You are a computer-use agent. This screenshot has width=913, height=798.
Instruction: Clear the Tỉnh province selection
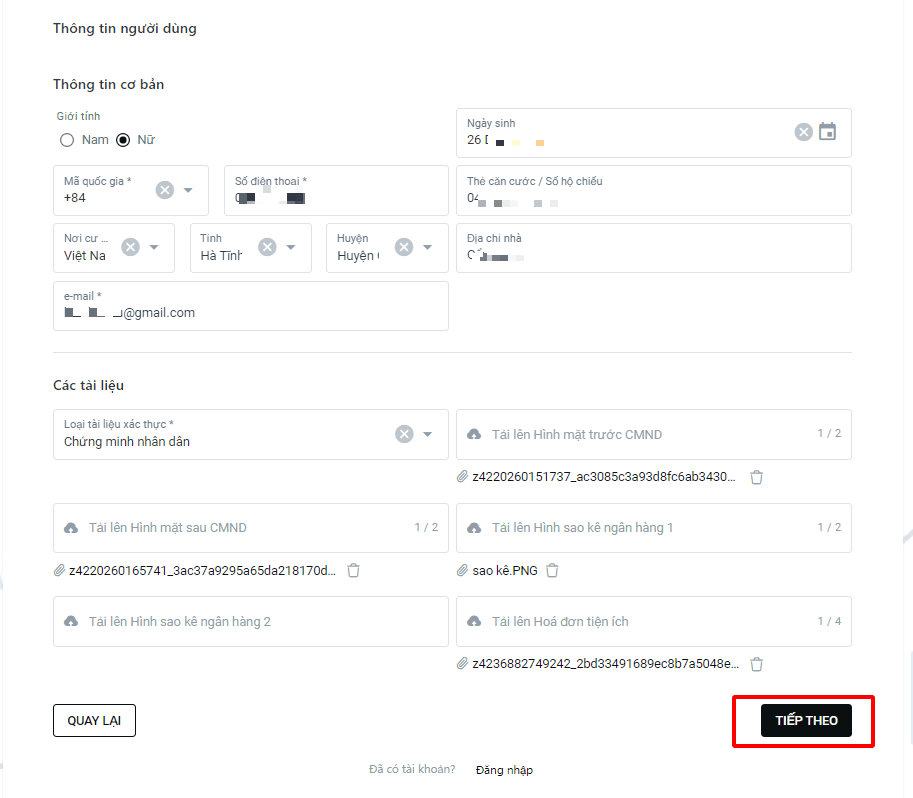click(267, 247)
